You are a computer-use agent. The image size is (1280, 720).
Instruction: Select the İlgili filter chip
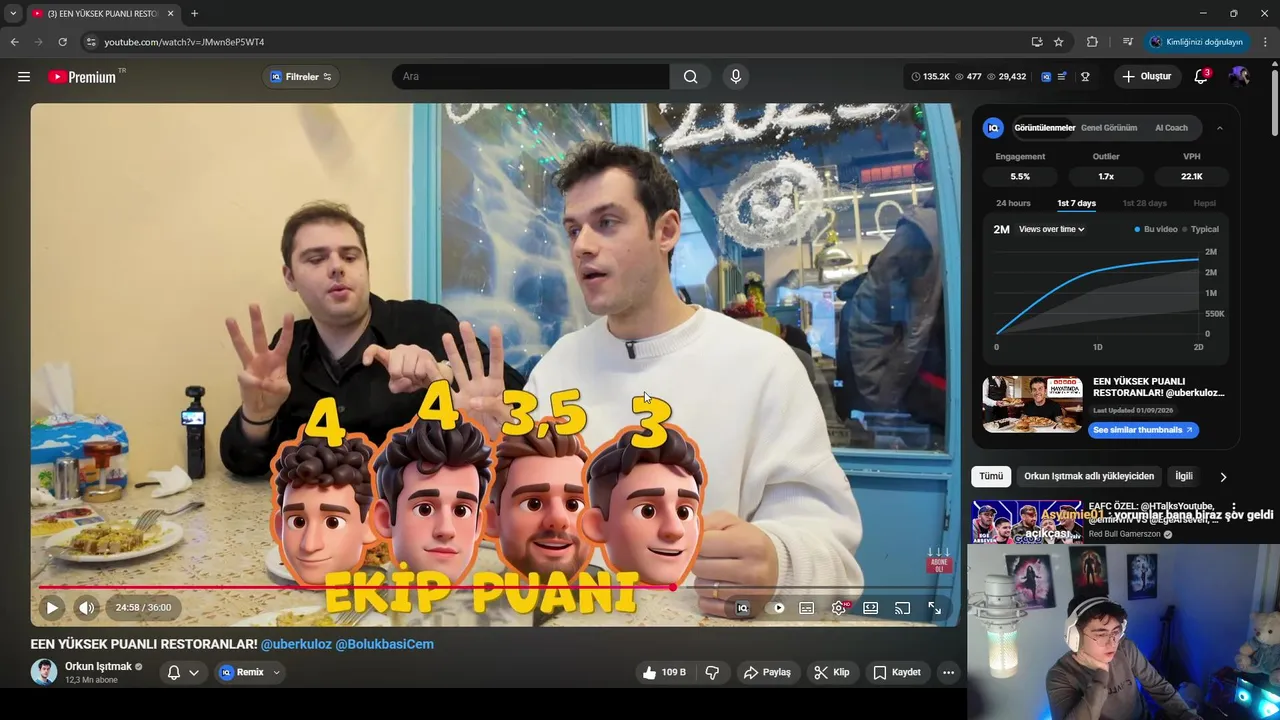[1184, 477]
